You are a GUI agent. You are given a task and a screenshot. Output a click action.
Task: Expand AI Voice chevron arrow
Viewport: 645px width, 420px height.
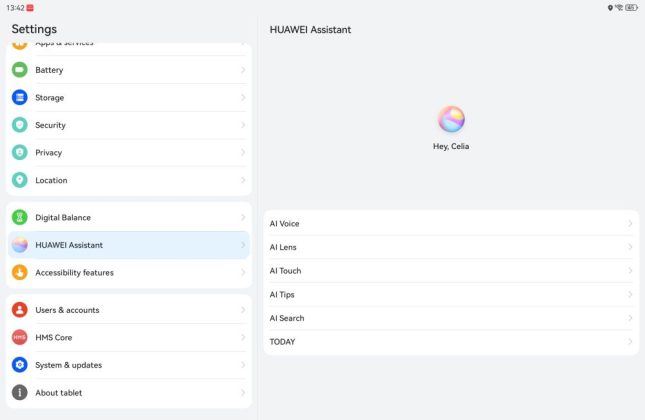[x=630, y=224]
